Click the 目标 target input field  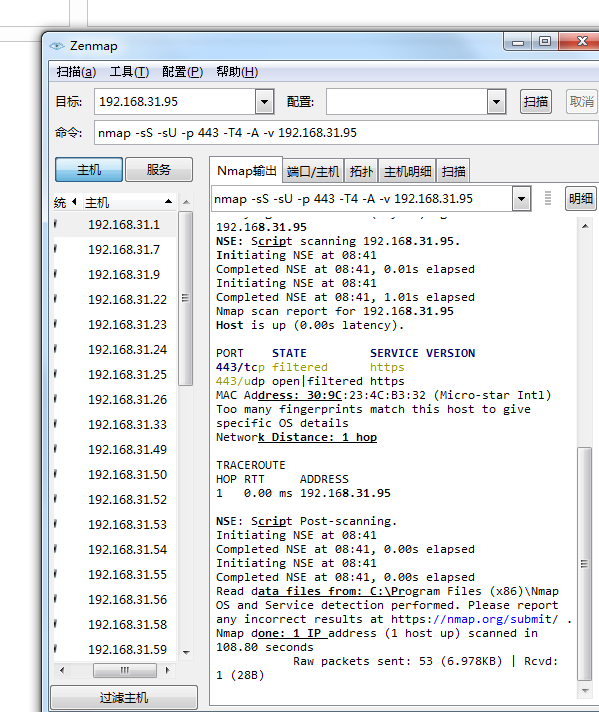pyautogui.click(x=175, y=101)
